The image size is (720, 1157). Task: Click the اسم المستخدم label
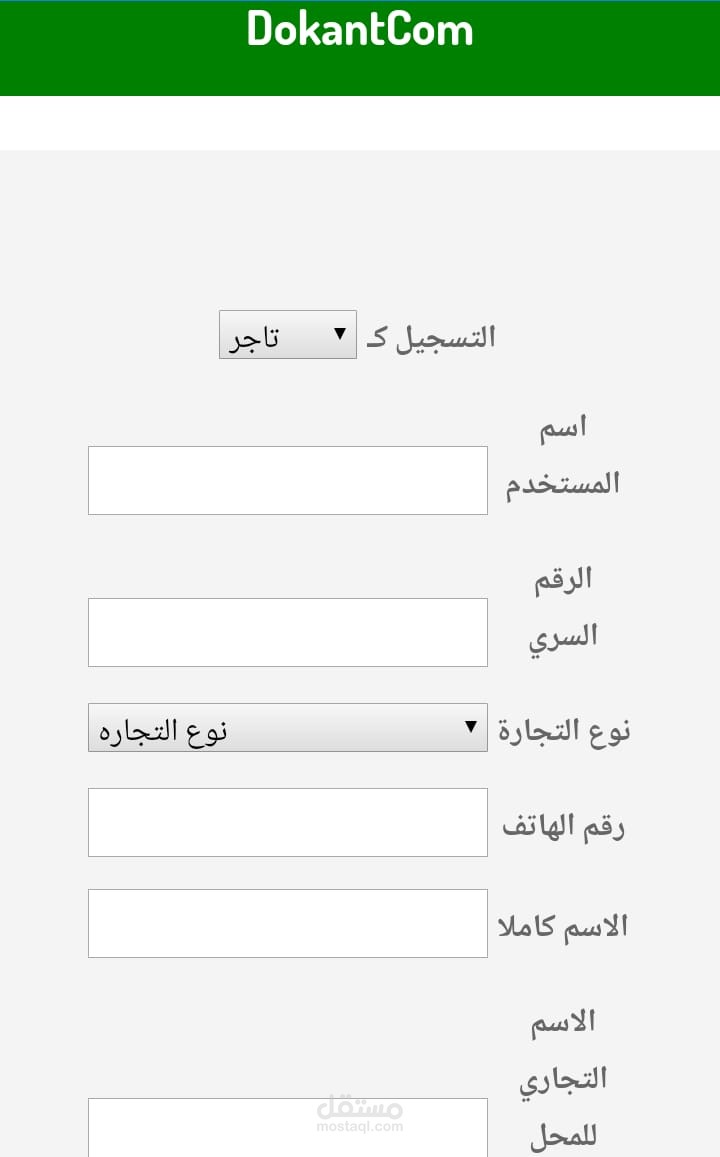click(x=562, y=456)
